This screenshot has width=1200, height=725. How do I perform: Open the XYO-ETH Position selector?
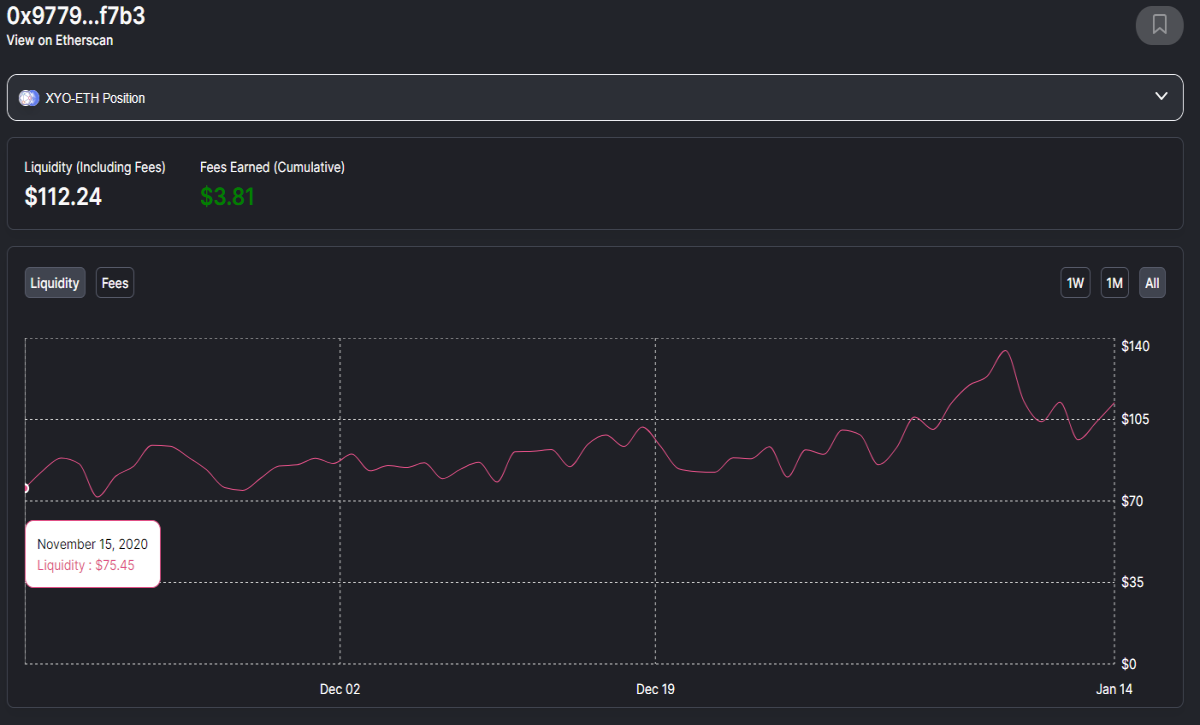(595, 98)
